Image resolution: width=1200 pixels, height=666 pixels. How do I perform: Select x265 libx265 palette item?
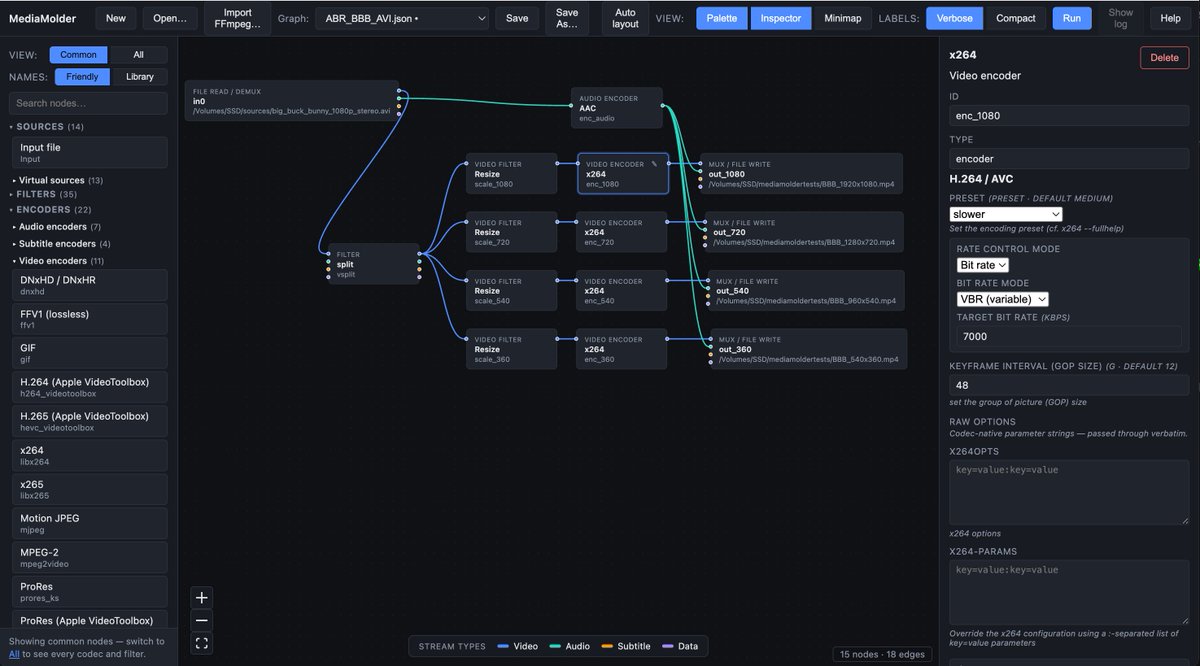pos(90,489)
